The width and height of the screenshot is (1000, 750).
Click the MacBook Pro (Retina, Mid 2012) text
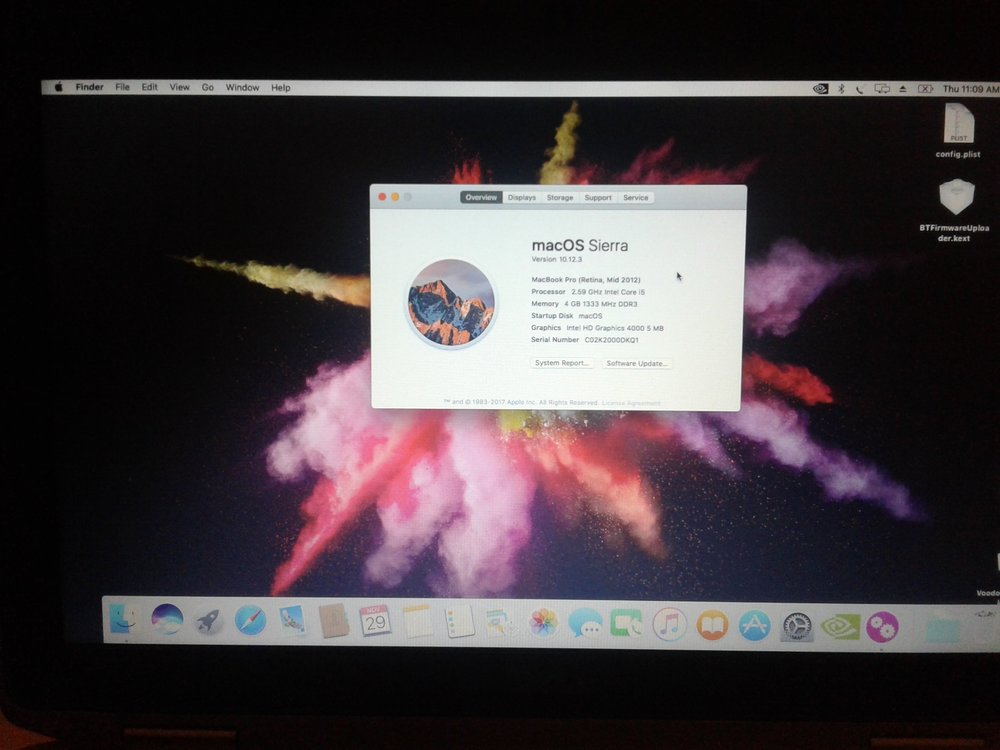(x=586, y=279)
